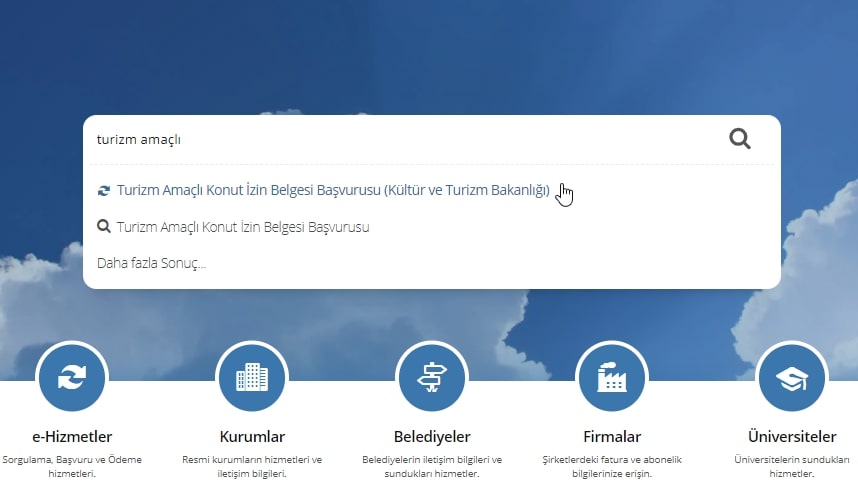
Task: Click the magnifier icon beside second suggestion
Action: tap(103, 226)
